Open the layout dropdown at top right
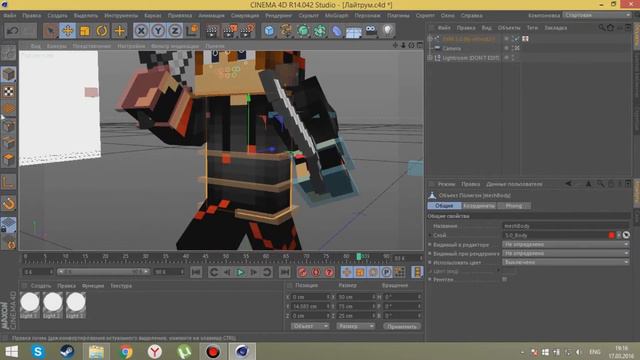The height and width of the screenshot is (360, 640). pos(597,15)
